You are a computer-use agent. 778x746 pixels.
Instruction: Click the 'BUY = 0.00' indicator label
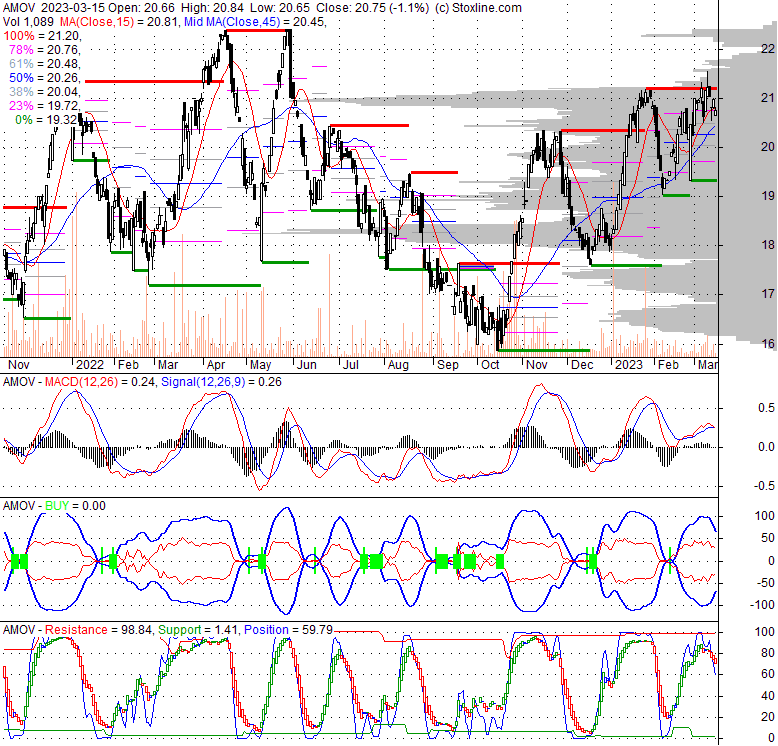(x=75, y=506)
